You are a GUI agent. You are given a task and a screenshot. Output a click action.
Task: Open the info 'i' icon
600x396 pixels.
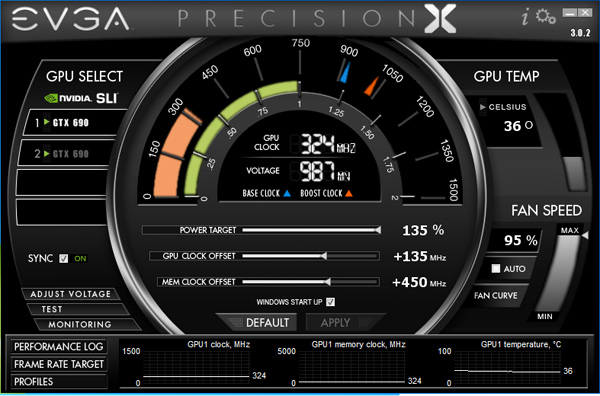(526, 17)
